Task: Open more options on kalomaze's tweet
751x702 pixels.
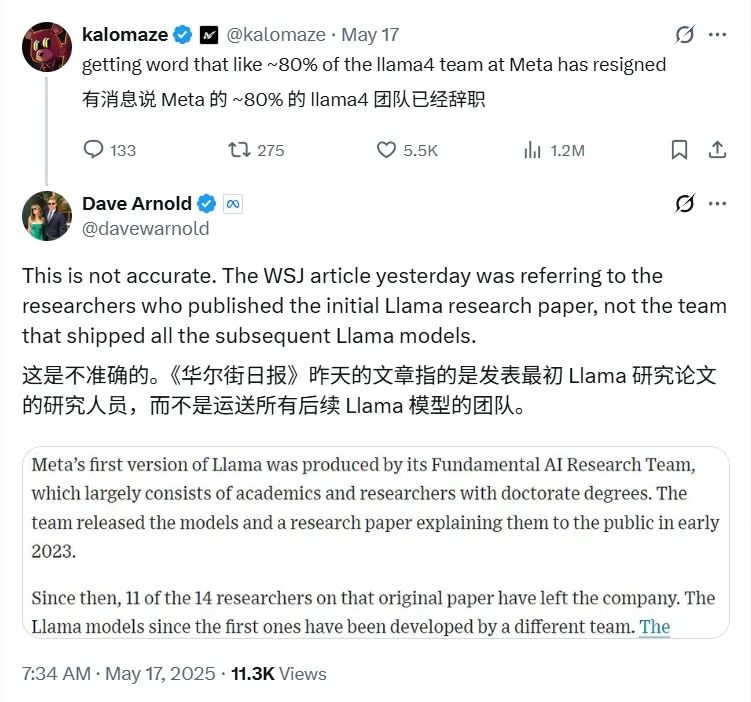Action: coord(717,34)
